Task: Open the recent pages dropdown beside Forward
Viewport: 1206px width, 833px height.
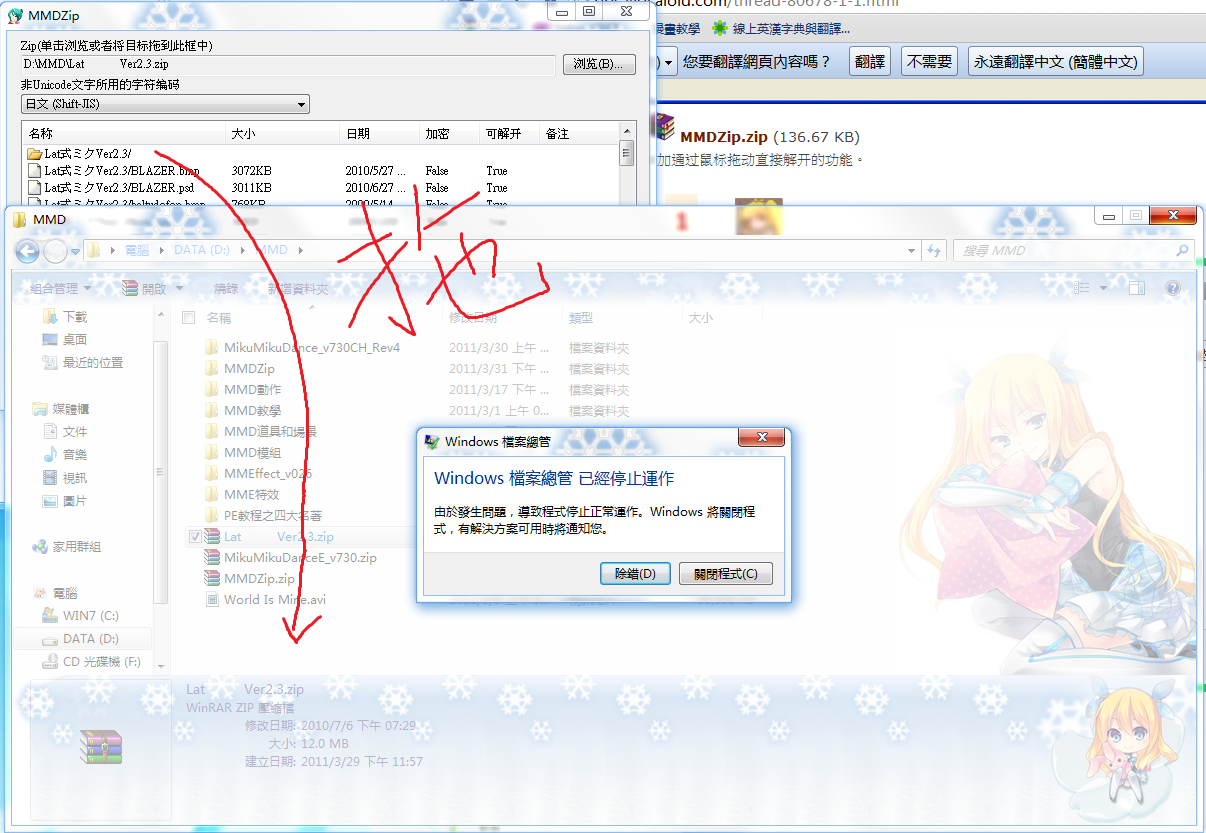Action: (x=75, y=251)
